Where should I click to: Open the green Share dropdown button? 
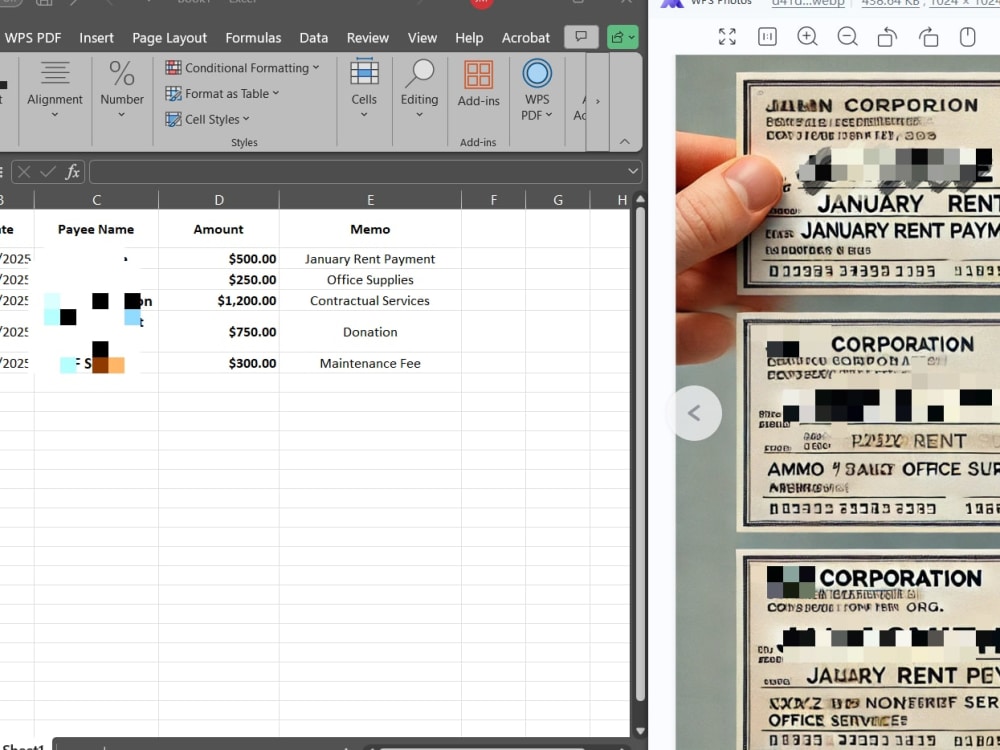coord(622,37)
